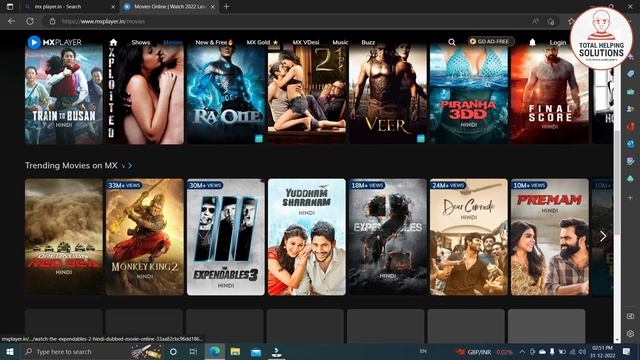Open the notifications bell icon

[x=532, y=42]
